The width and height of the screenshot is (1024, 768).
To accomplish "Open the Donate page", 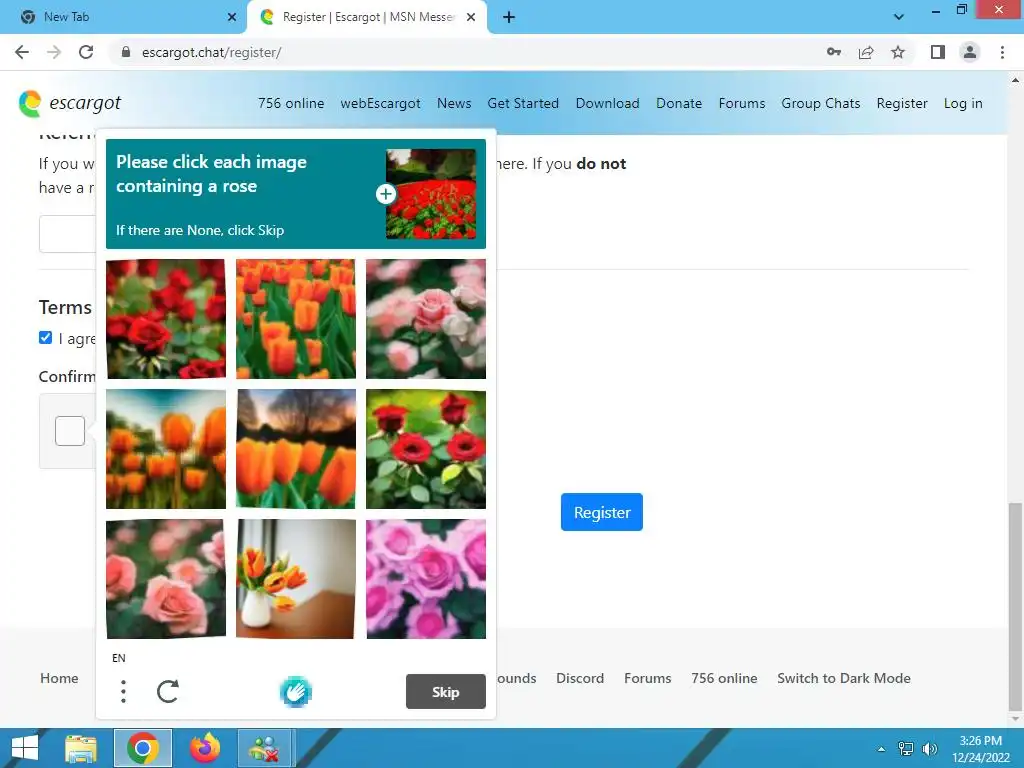I will click(679, 103).
